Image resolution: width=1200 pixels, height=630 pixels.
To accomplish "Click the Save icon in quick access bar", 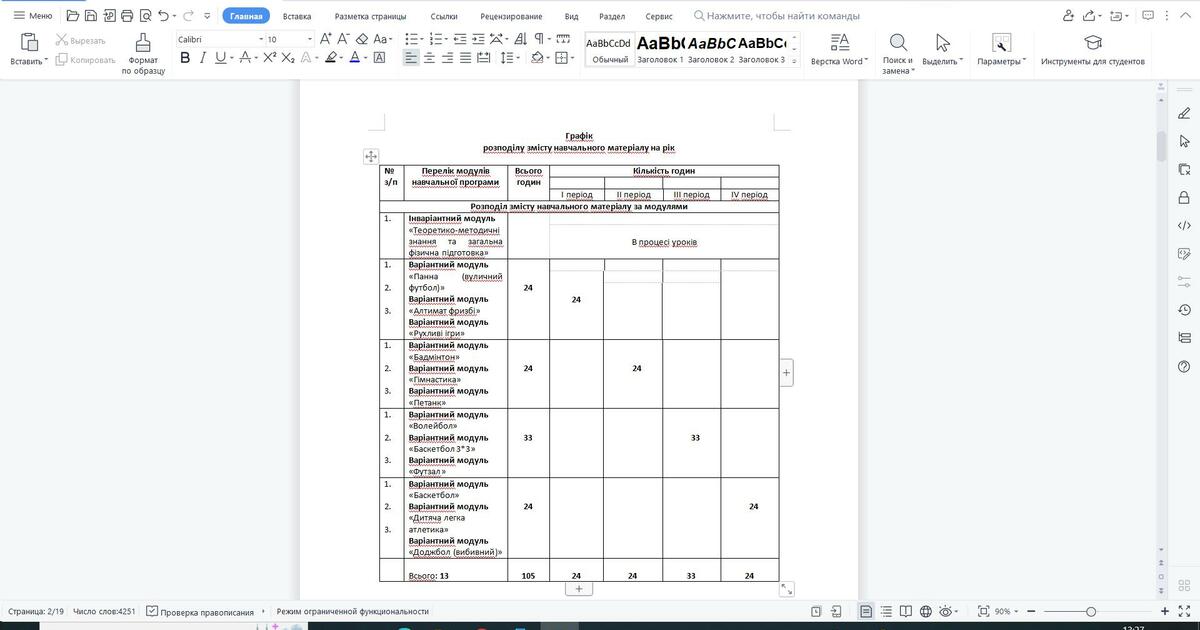I will [x=90, y=16].
